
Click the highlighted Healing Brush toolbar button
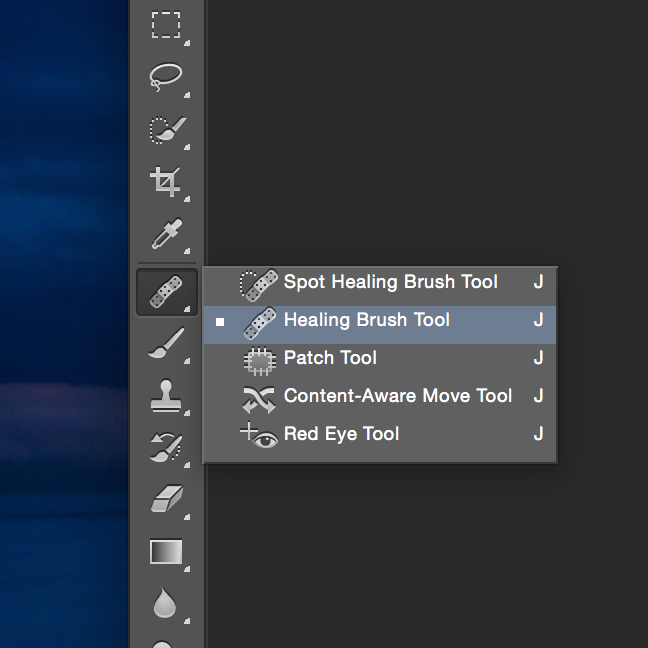tap(166, 291)
